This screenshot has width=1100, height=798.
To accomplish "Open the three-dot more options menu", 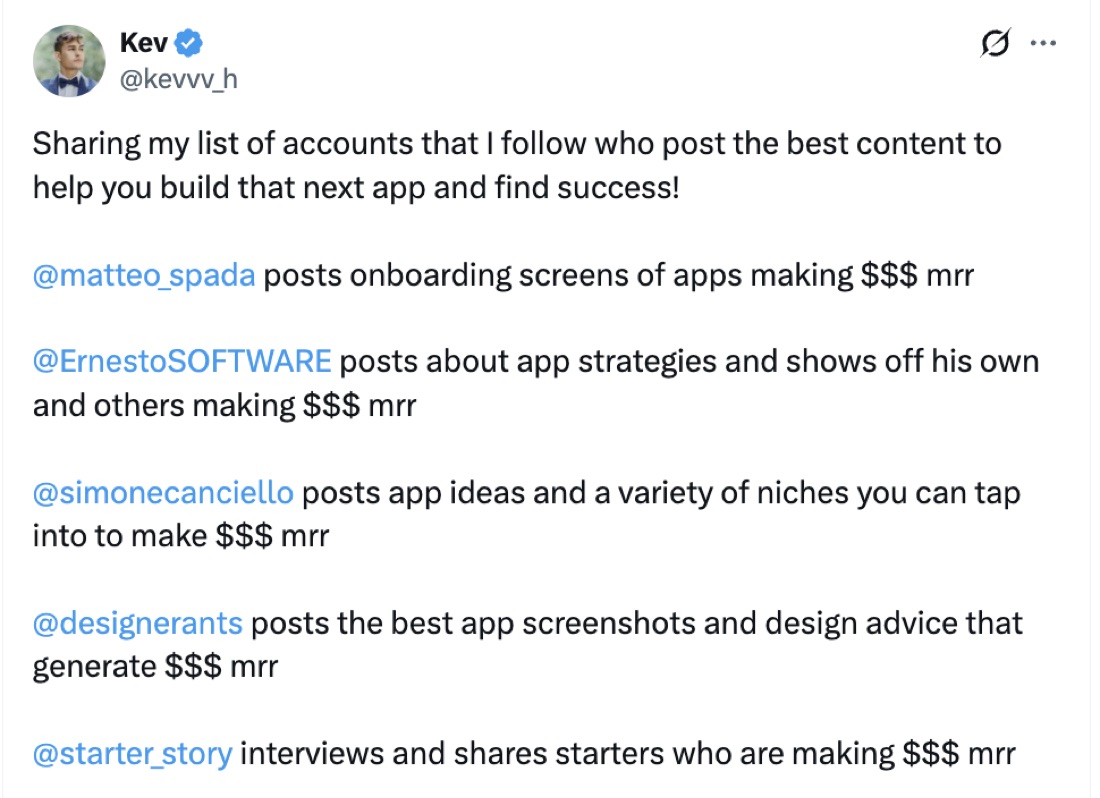I will coord(1043,43).
